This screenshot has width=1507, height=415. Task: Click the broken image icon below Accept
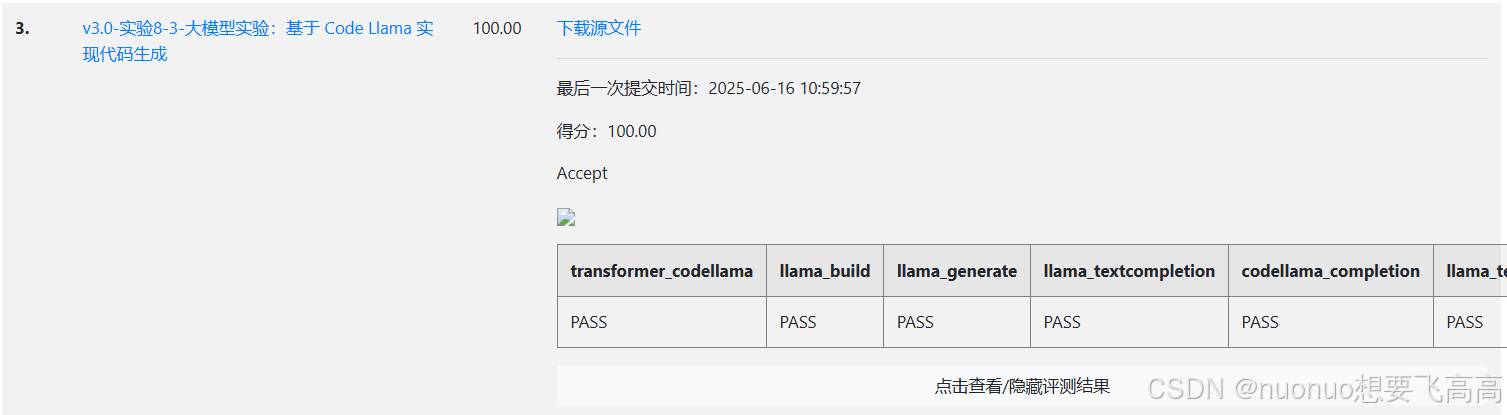pos(566,217)
